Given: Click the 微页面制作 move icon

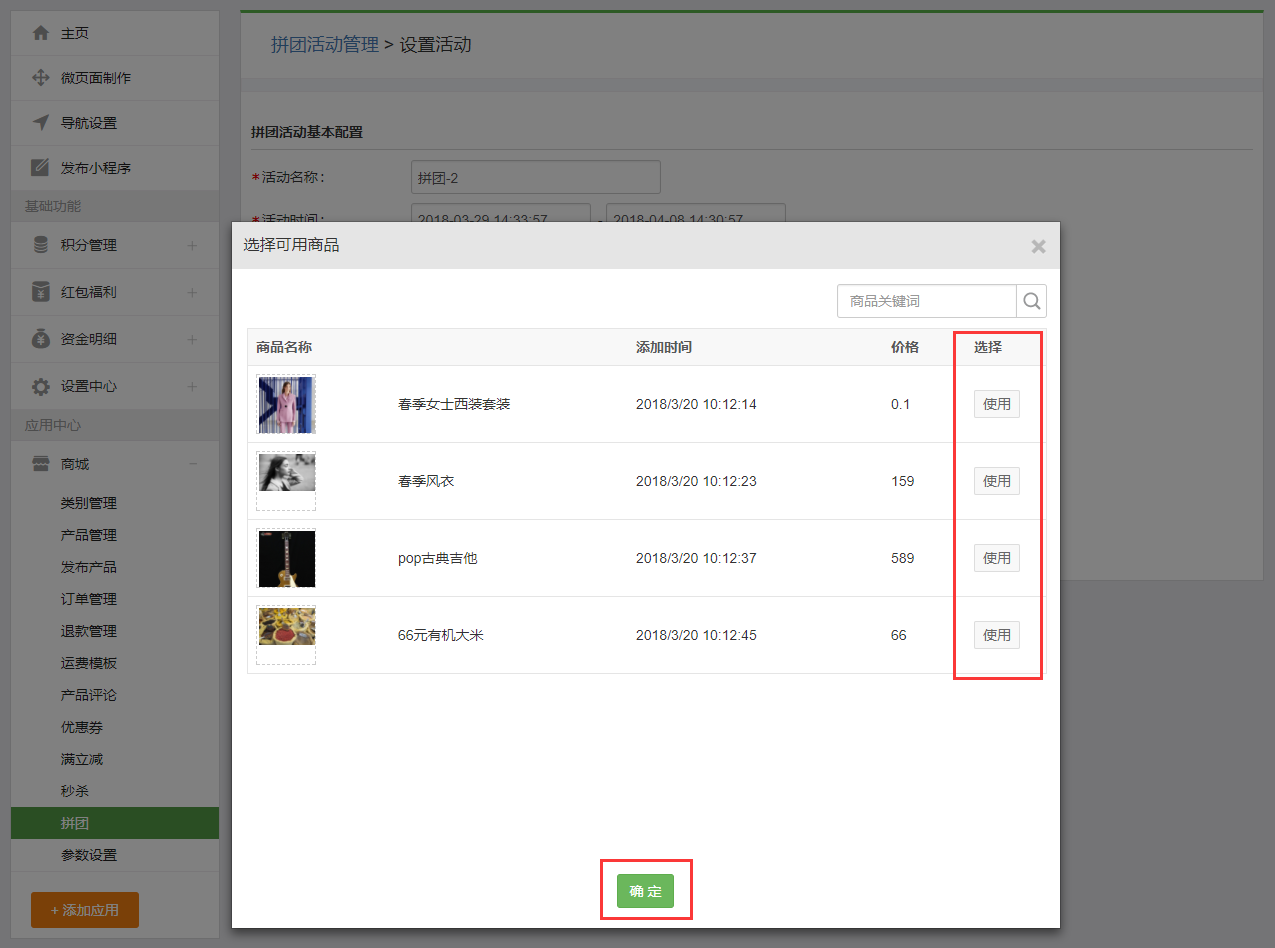Looking at the screenshot, I should [41, 78].
